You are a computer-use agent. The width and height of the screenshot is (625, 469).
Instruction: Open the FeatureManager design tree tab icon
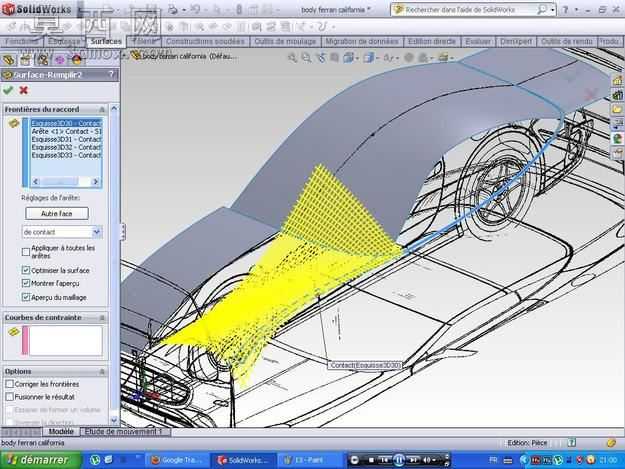click(8, 60)
